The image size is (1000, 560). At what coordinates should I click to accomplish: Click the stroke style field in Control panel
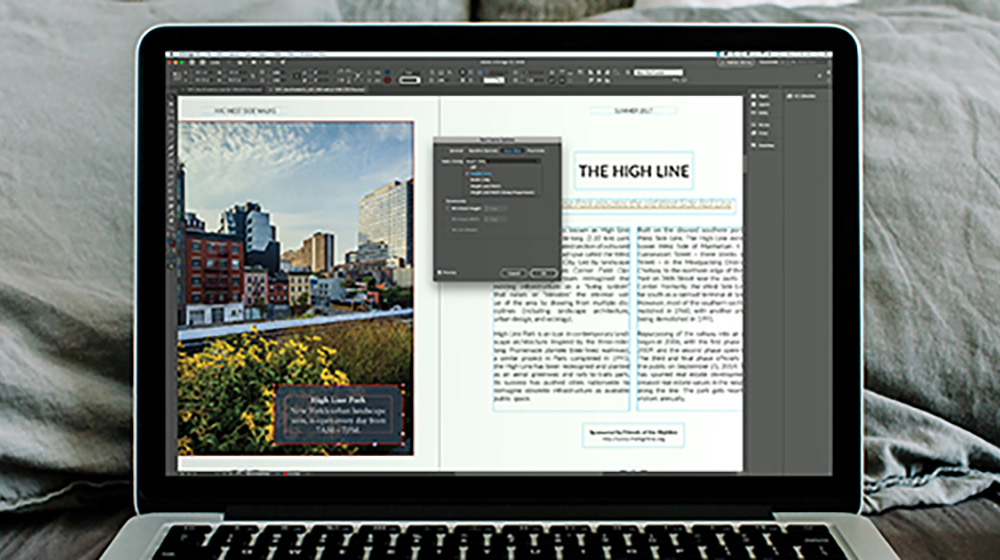tap(409, 80)
